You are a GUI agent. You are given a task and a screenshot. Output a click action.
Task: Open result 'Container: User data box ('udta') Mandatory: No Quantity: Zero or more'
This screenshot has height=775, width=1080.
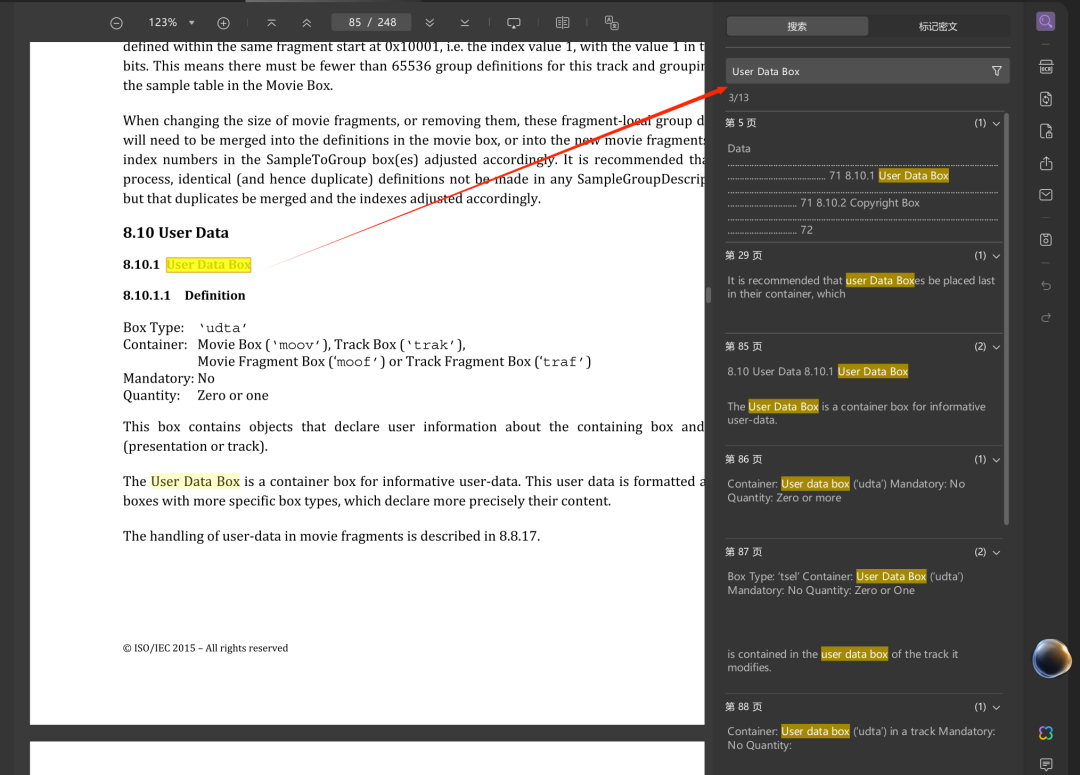pyautogui.click(x=847, y=490)
